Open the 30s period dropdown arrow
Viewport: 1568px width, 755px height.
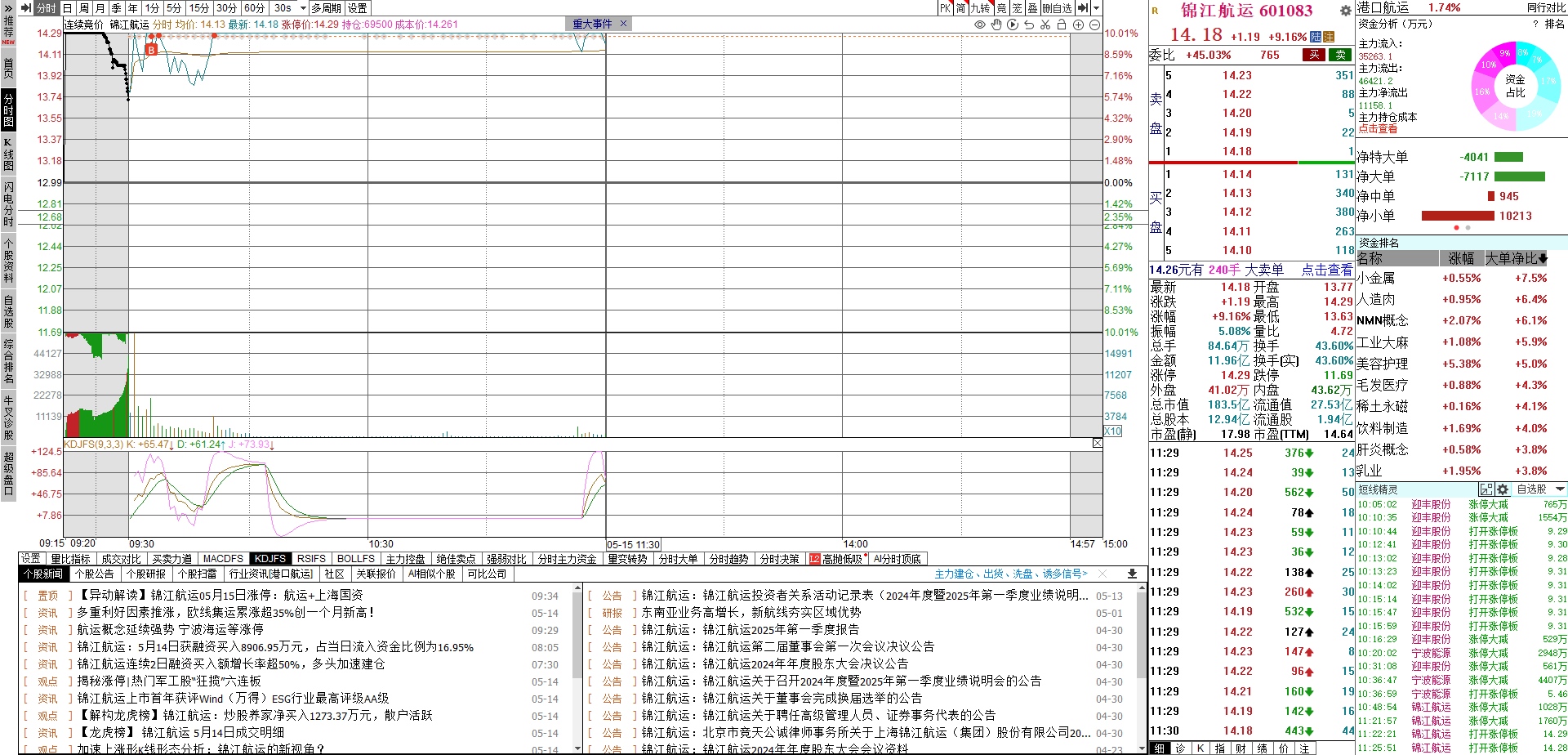tap(304, 8)
